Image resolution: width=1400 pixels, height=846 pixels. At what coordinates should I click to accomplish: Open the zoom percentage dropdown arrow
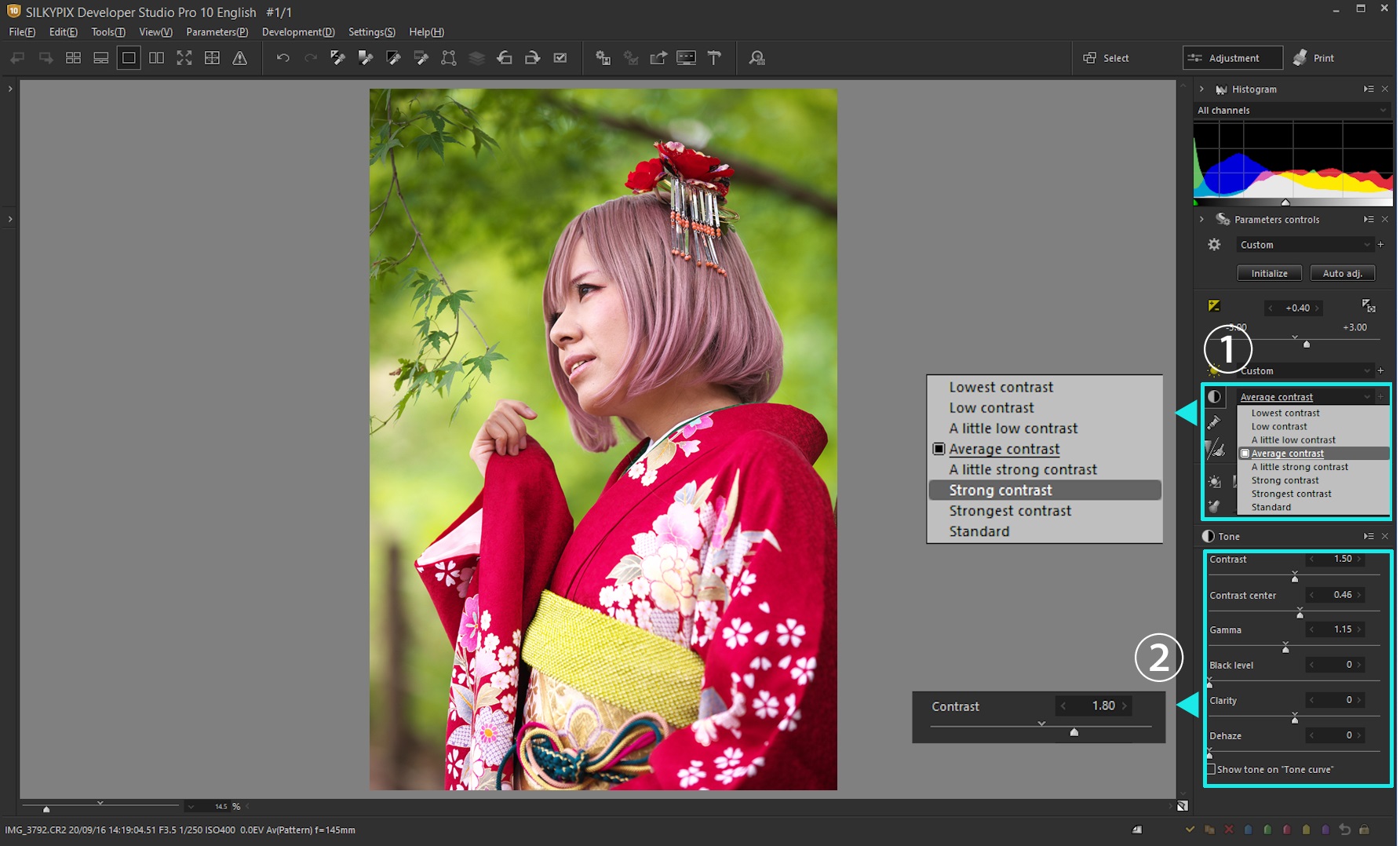[x=191, y=807]
